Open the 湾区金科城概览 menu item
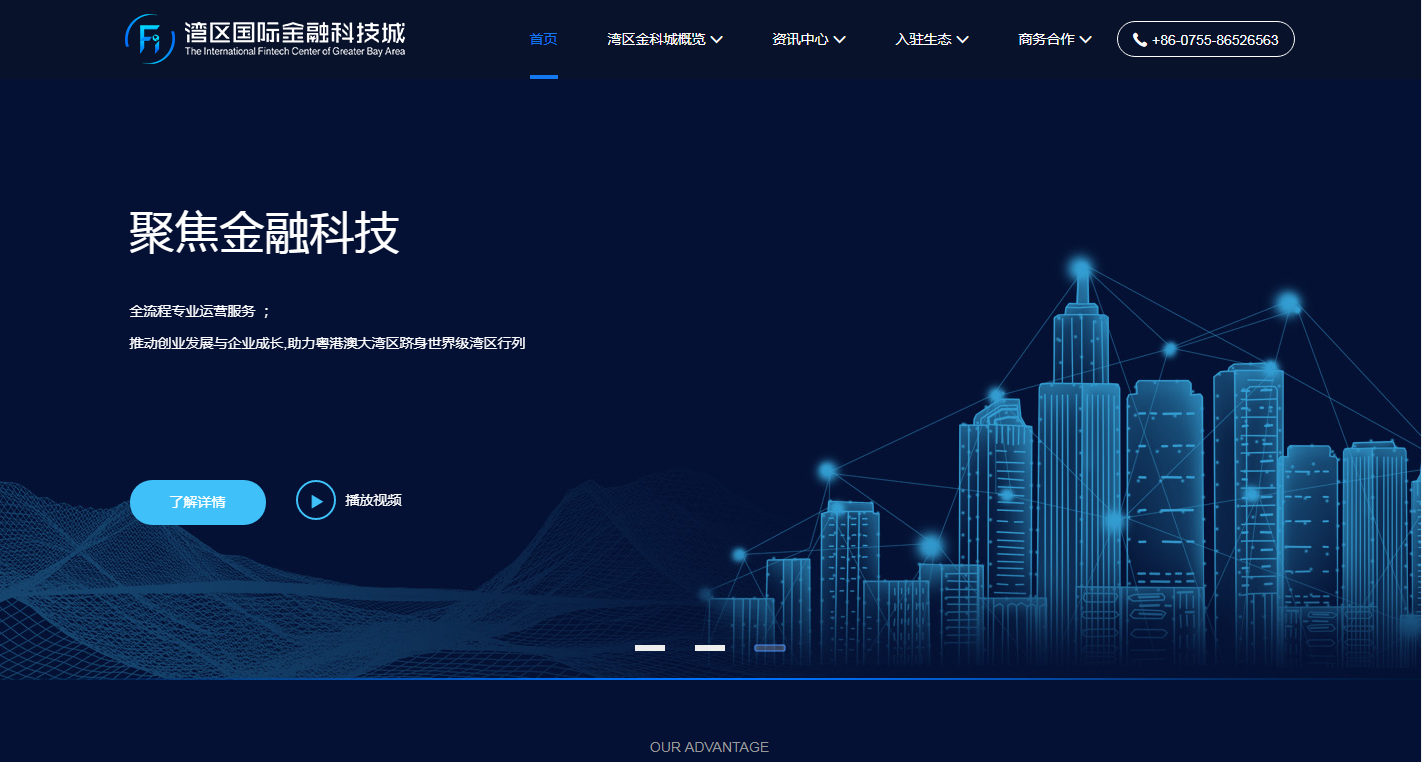The width and height of the screenshot is (1422, 762). point(656,40)
